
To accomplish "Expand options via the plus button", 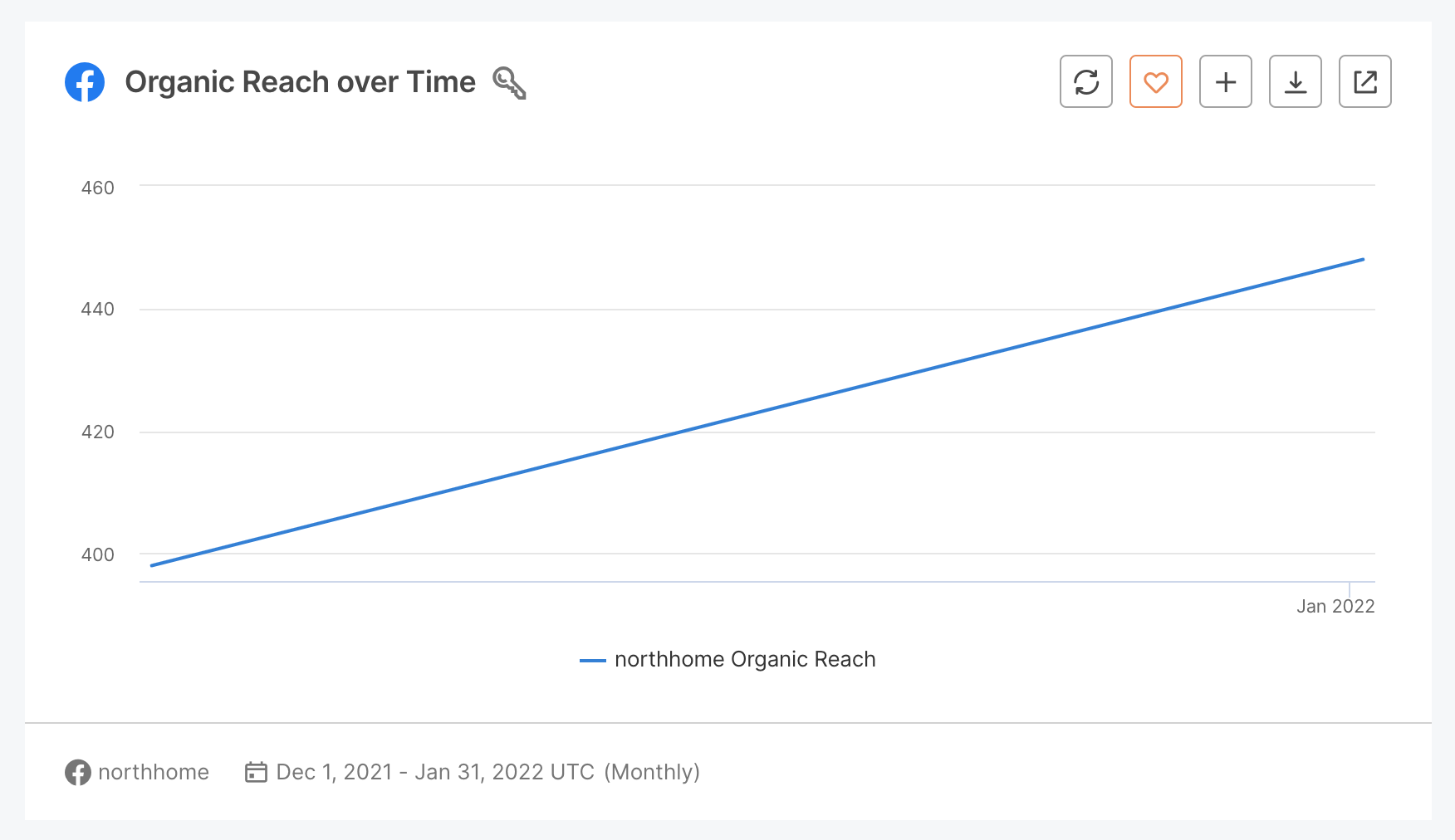I will coord(1225,81).
